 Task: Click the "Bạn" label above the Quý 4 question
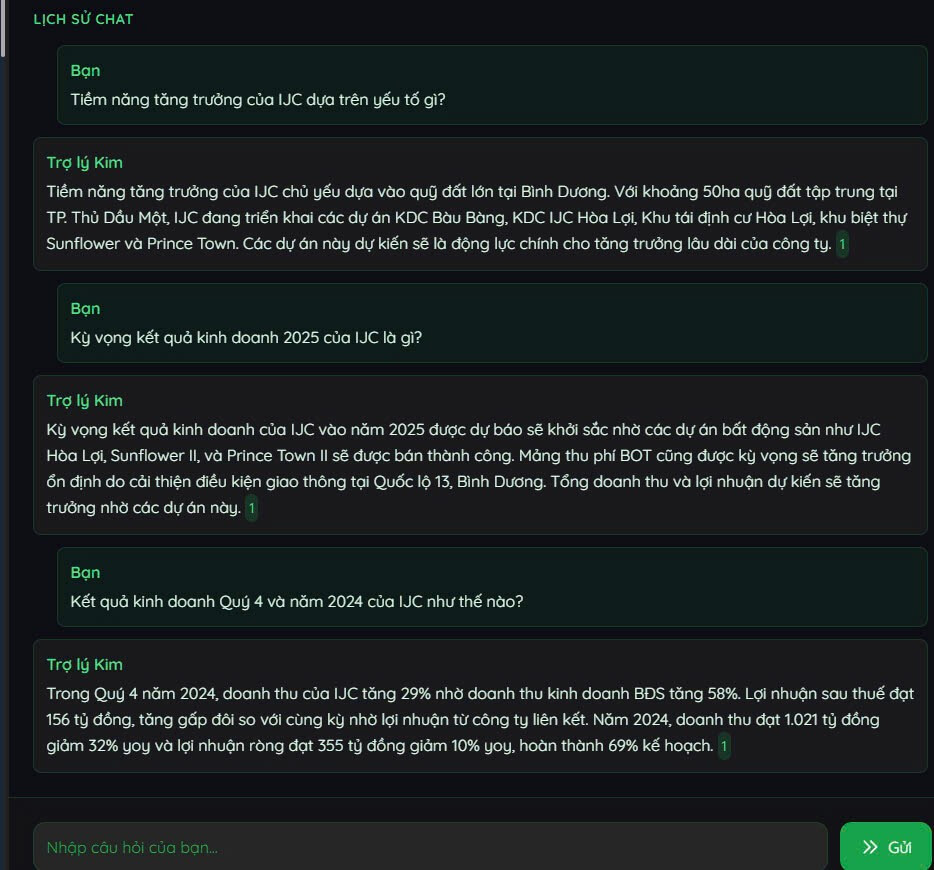tap(85, 573)
